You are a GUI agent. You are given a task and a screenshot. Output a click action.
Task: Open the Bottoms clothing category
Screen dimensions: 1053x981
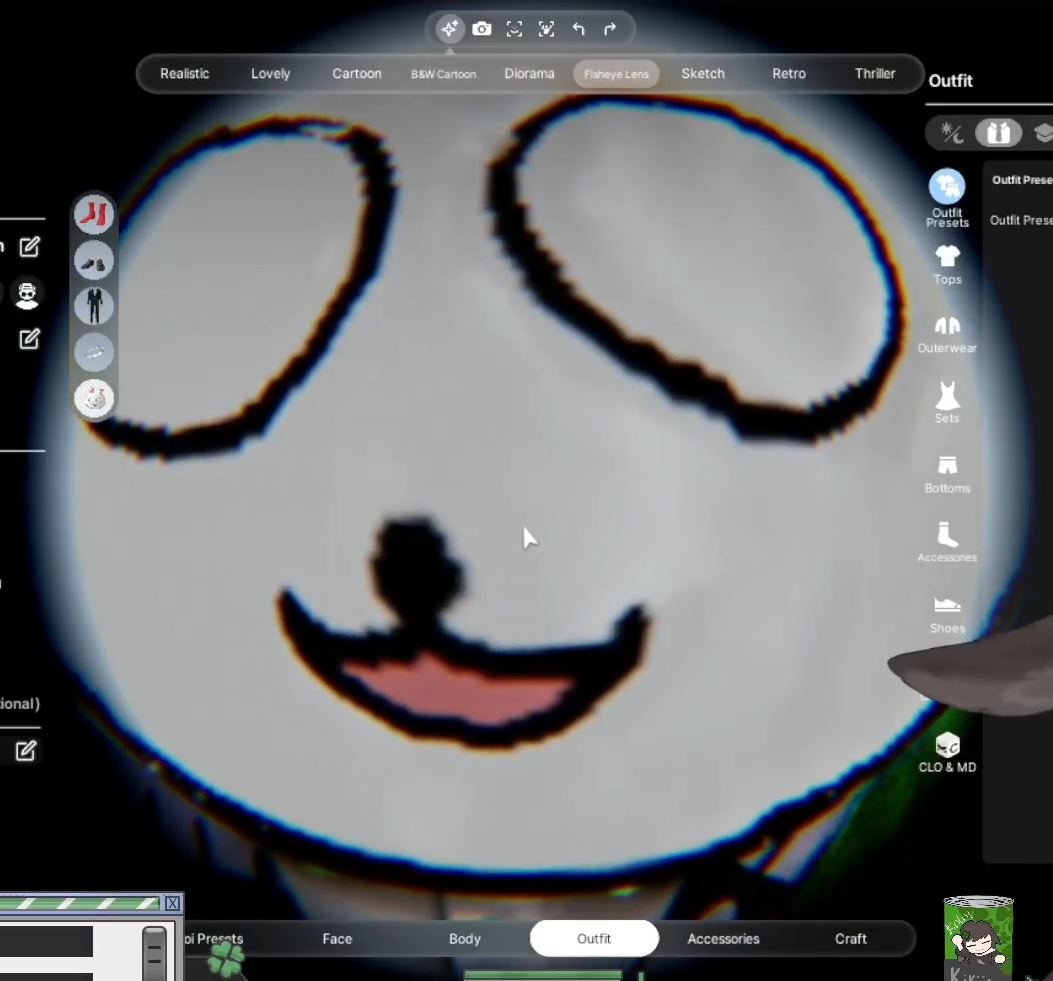tap(947, 474)
